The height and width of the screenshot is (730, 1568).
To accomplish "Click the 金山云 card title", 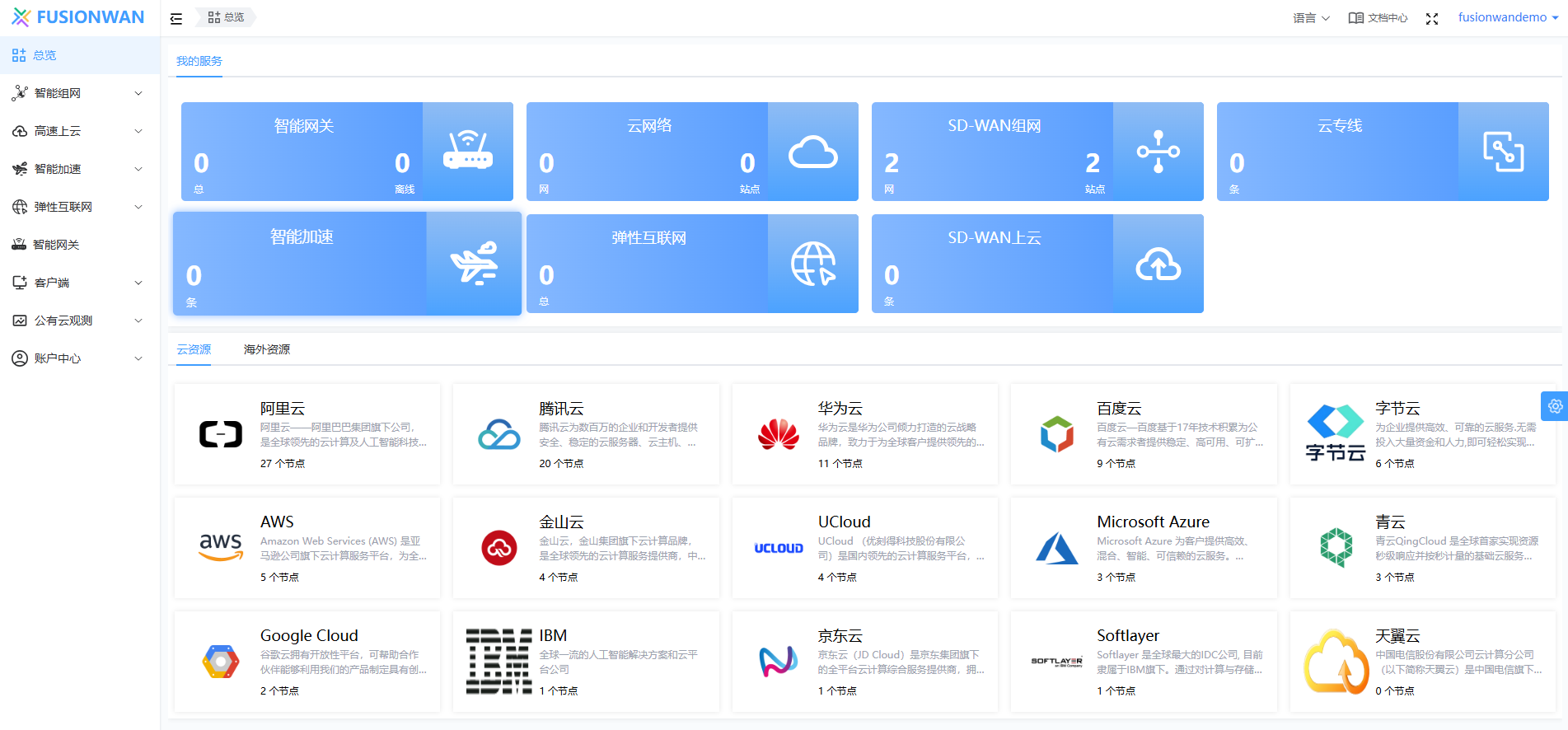I will click(561, 522).
